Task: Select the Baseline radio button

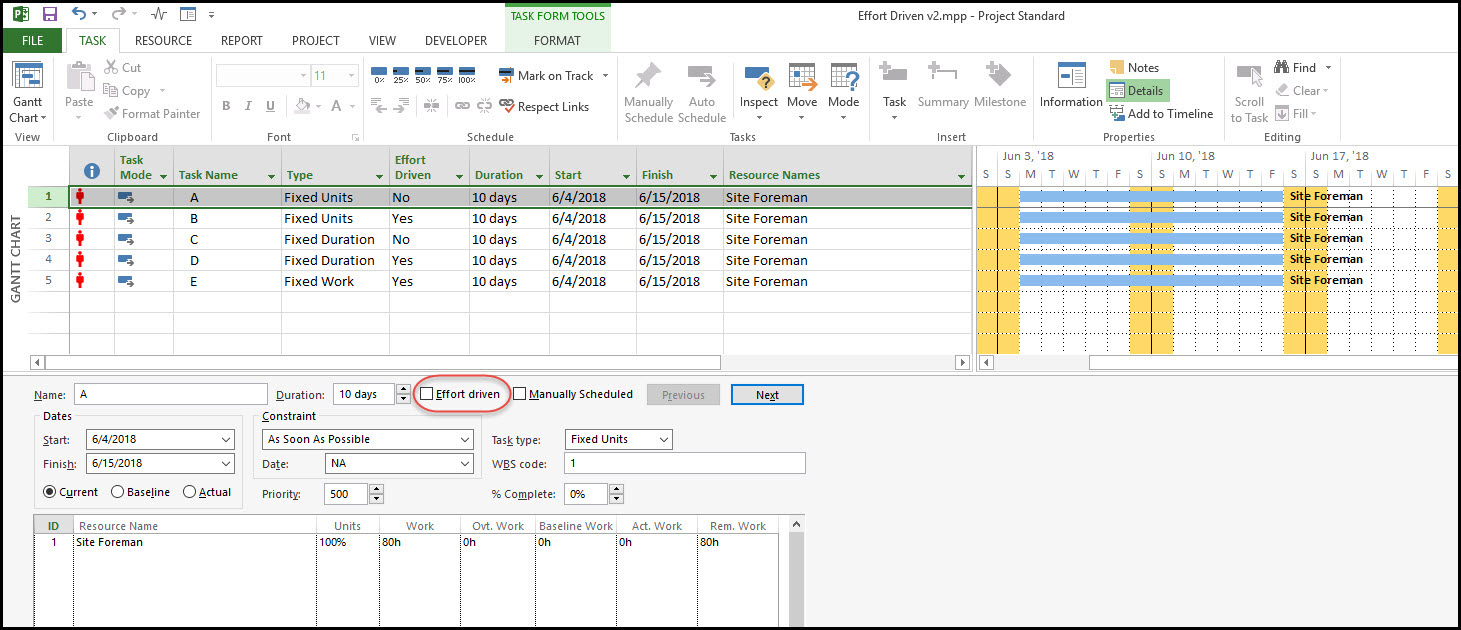Action: click(118, 492)
